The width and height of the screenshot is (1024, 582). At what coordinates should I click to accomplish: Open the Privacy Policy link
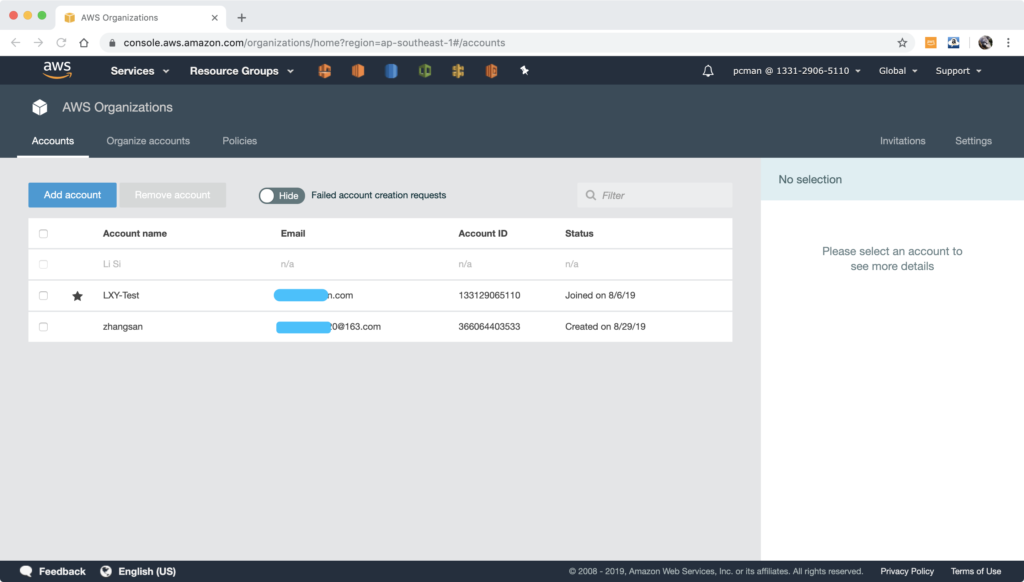(907, 571)
